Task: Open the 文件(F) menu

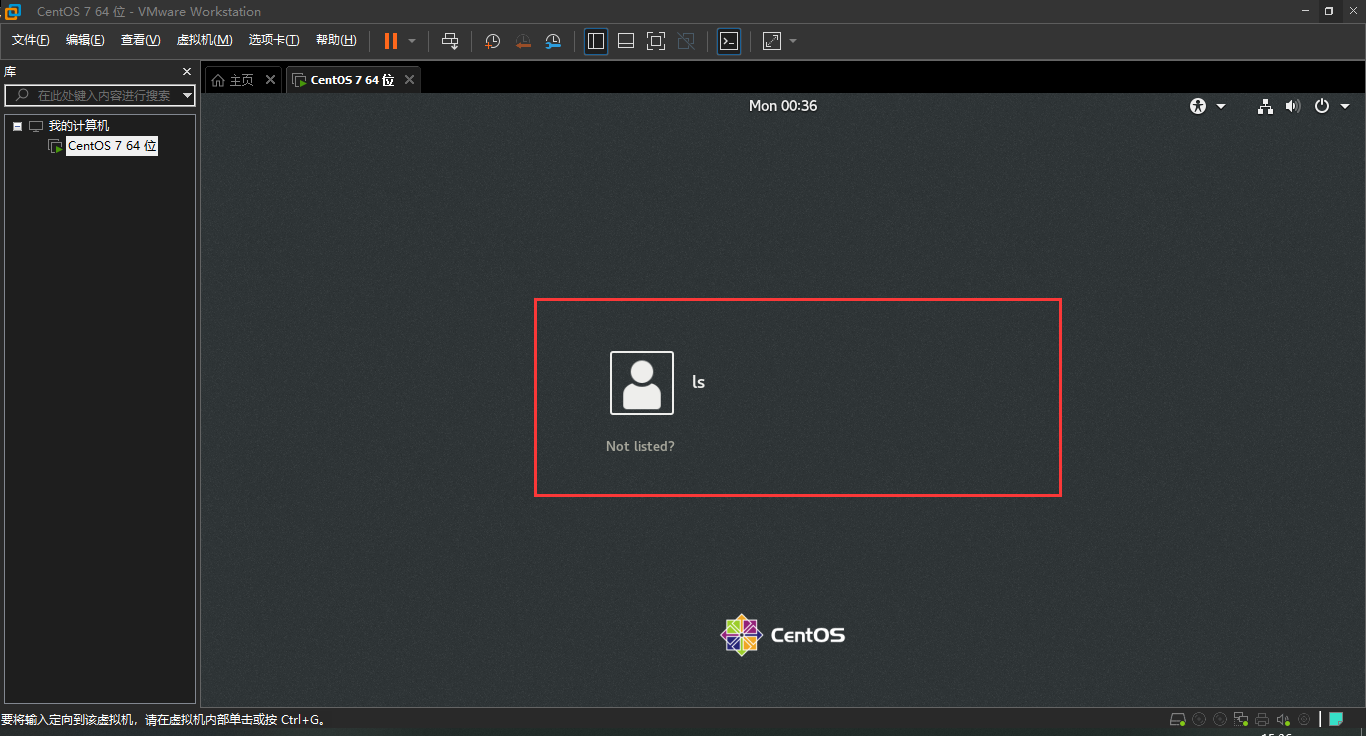Action: pos(31,40)
